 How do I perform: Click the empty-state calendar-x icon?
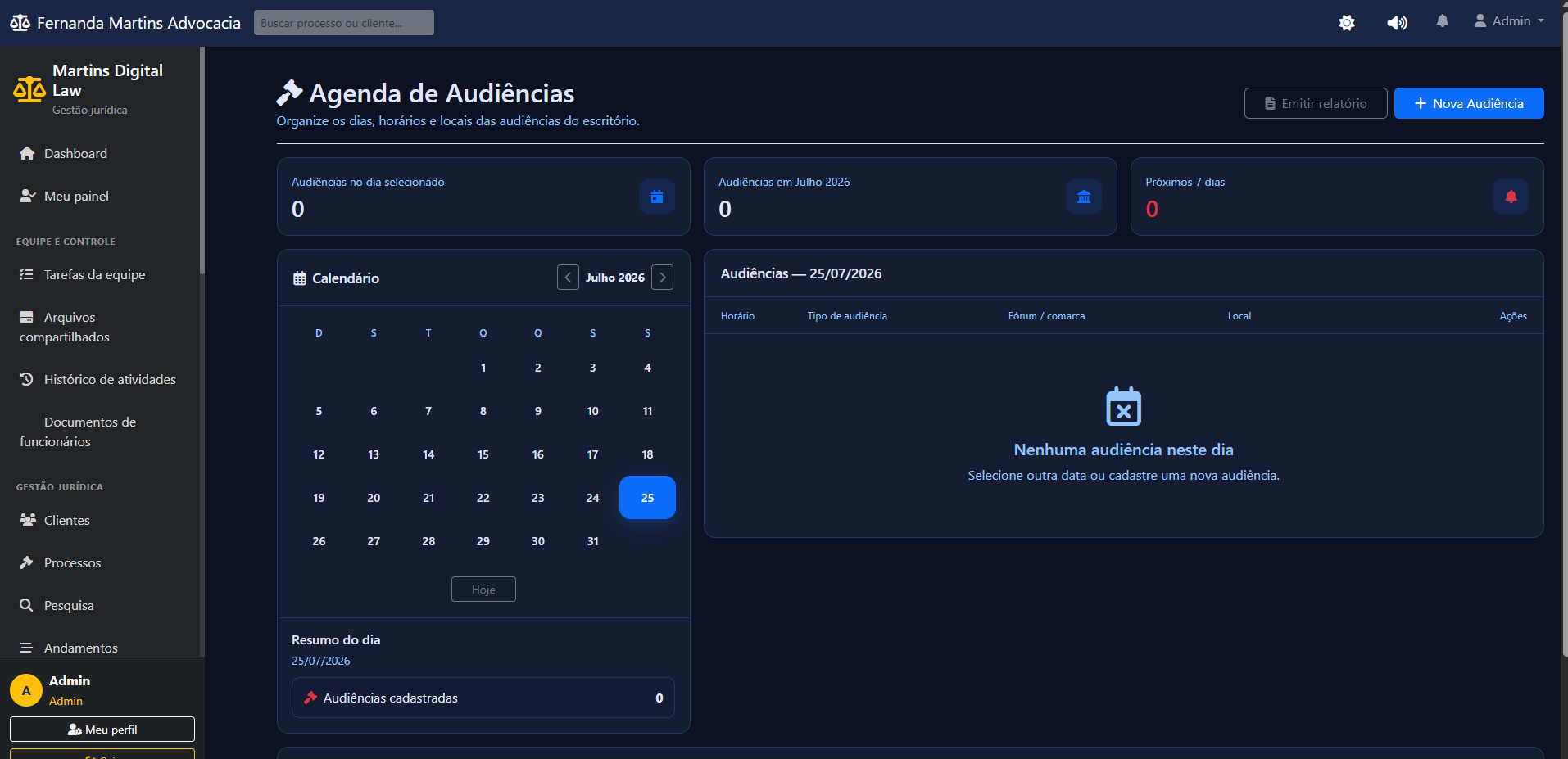pos(1123,406)
